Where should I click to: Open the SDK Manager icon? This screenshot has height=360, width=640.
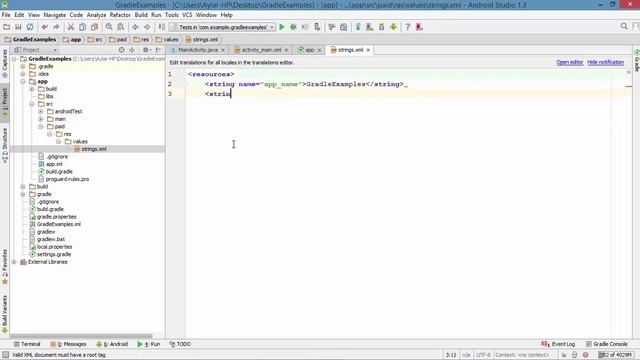point(382,27)
